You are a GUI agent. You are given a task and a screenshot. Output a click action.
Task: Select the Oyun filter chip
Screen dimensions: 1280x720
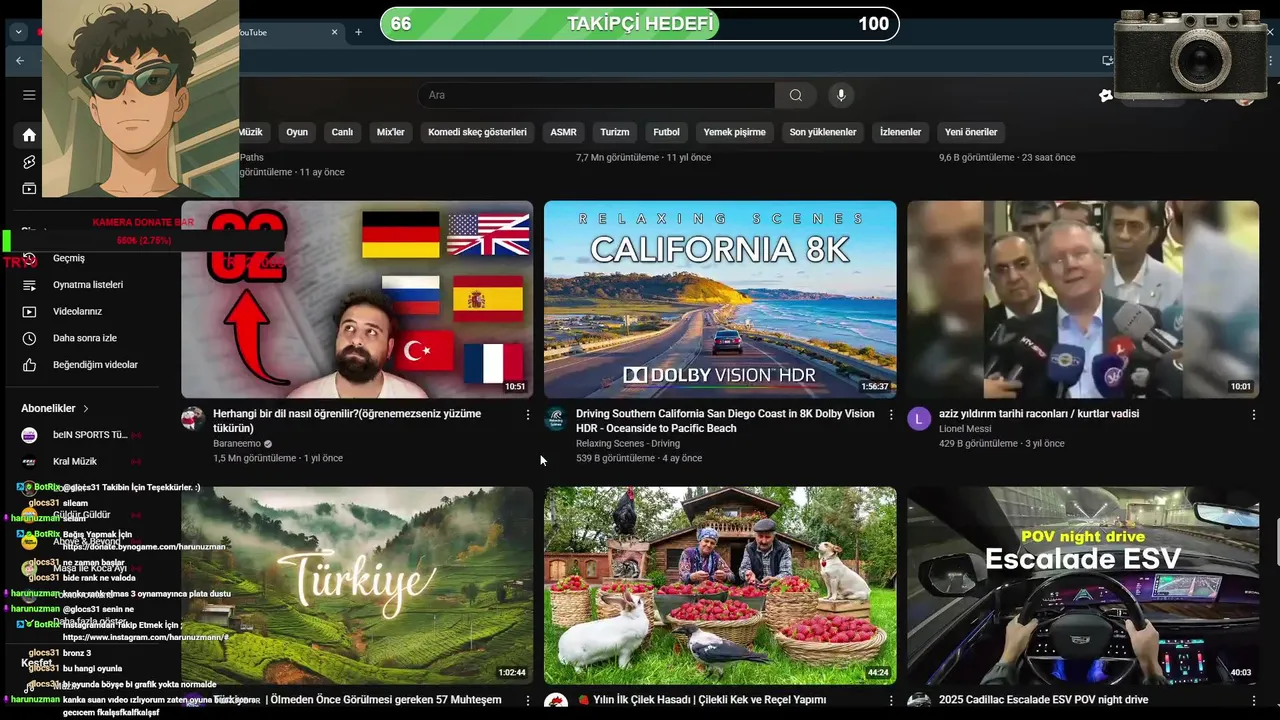click(297, 132)
